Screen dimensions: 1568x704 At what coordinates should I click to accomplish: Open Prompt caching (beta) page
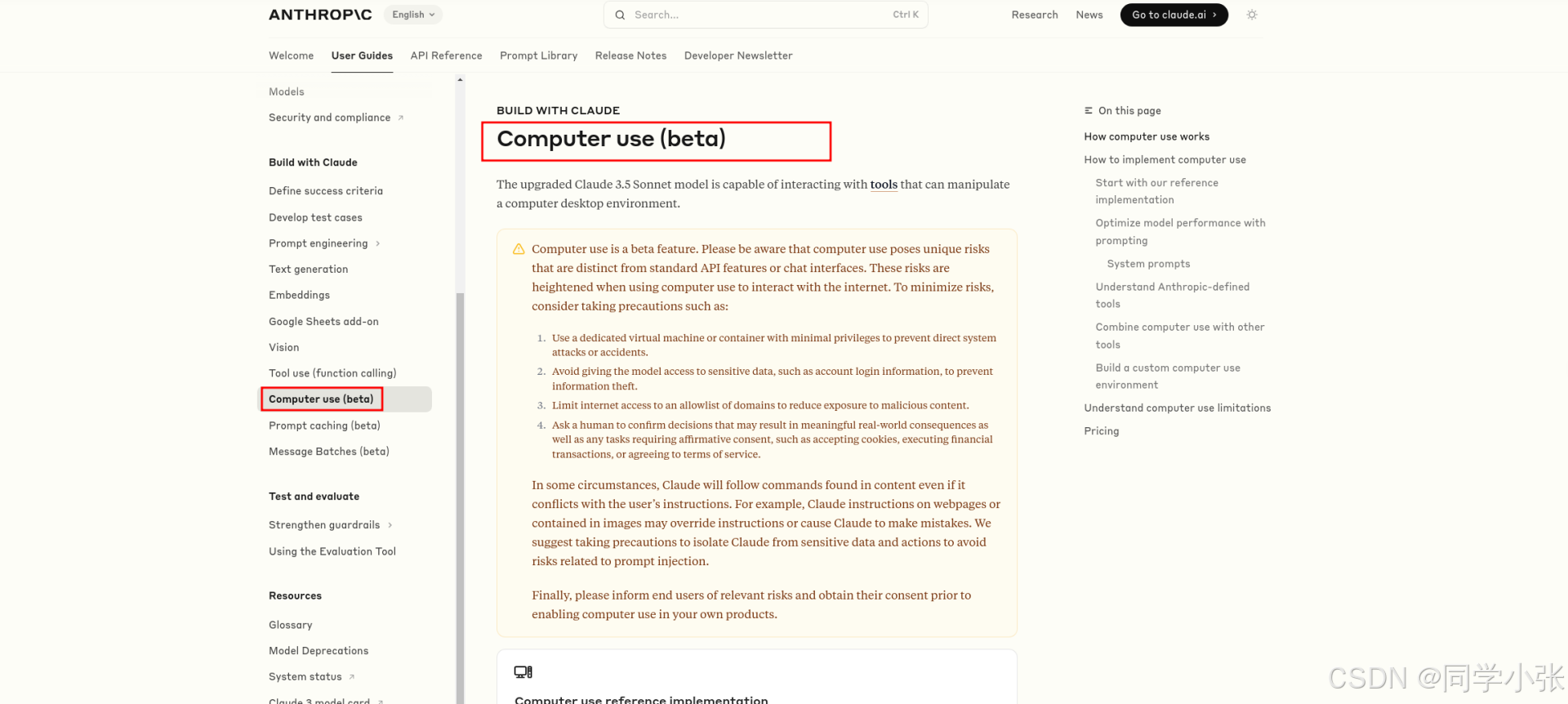click(x=324, y=426)
